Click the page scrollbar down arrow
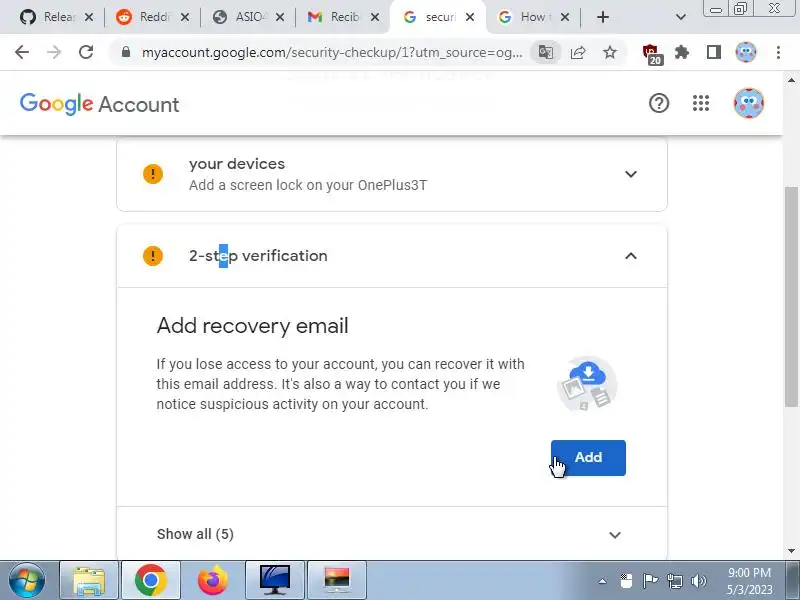The height and width of the screenshot is (600, 800). click(x=791, y=551)
